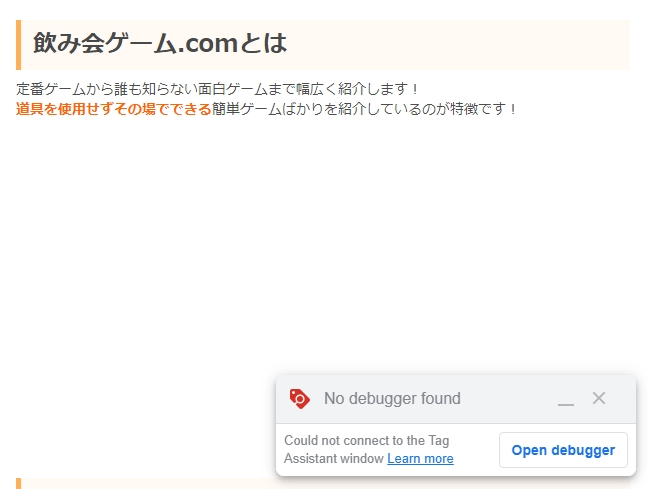This screenshot has width=650, height=489.
Task: Click the text 簡単ゲームばかりを紹介しているのが特徴です
Action: (x=359, y=109)
